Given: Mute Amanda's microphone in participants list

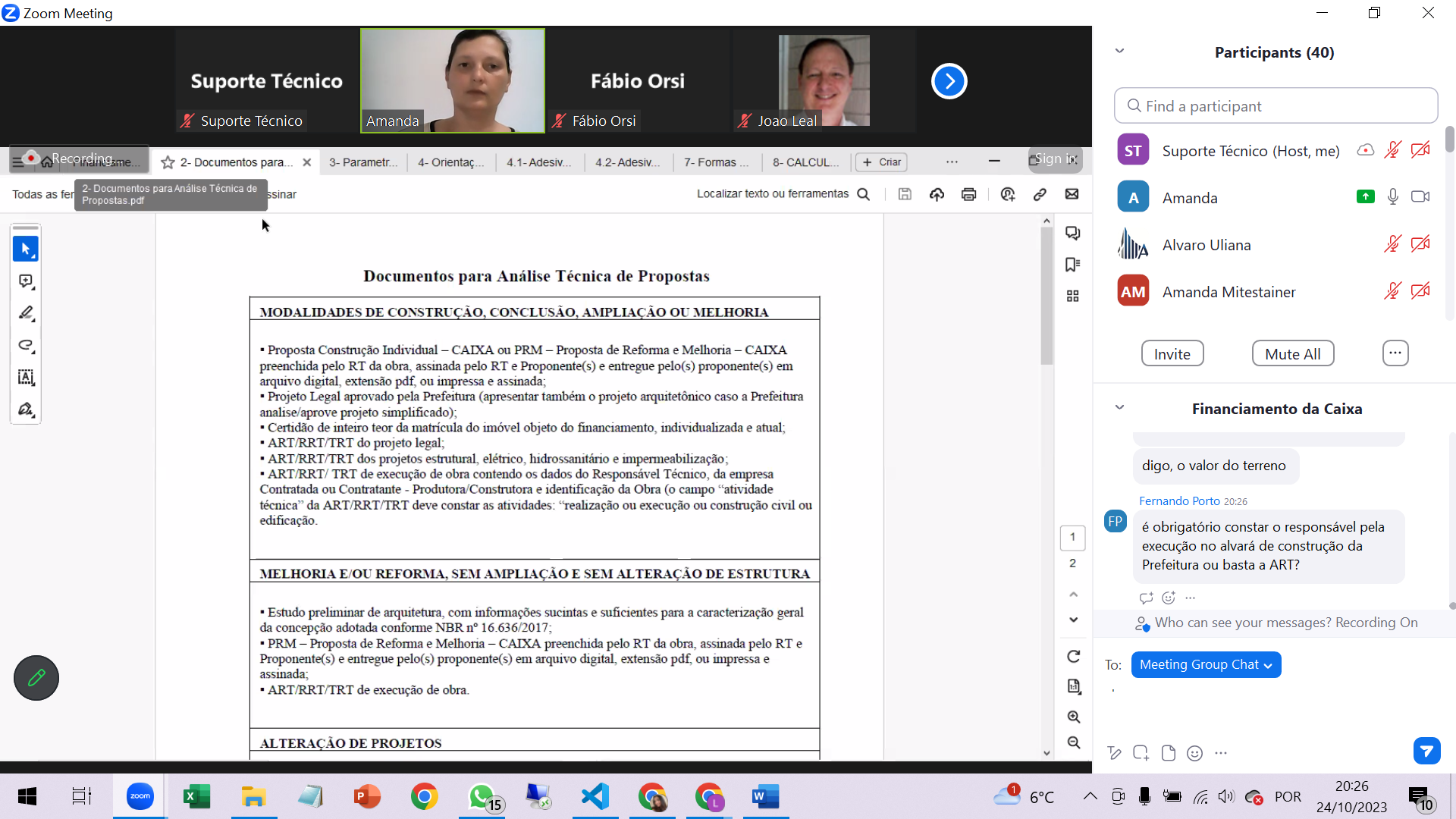Looking at the screenshot, I should (1392, 197).
